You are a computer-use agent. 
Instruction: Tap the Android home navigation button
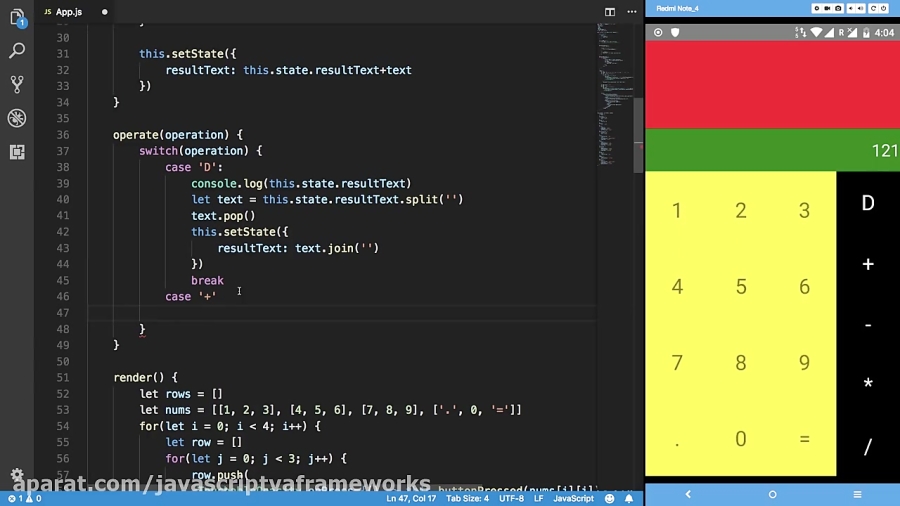coord(772,494)
